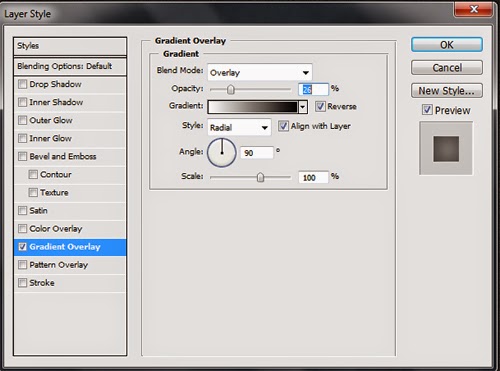Image resolution: width=500 pixels, height=371 pixels.
Task: Confirm with the OK button
Action: click(x=447, y=45)
